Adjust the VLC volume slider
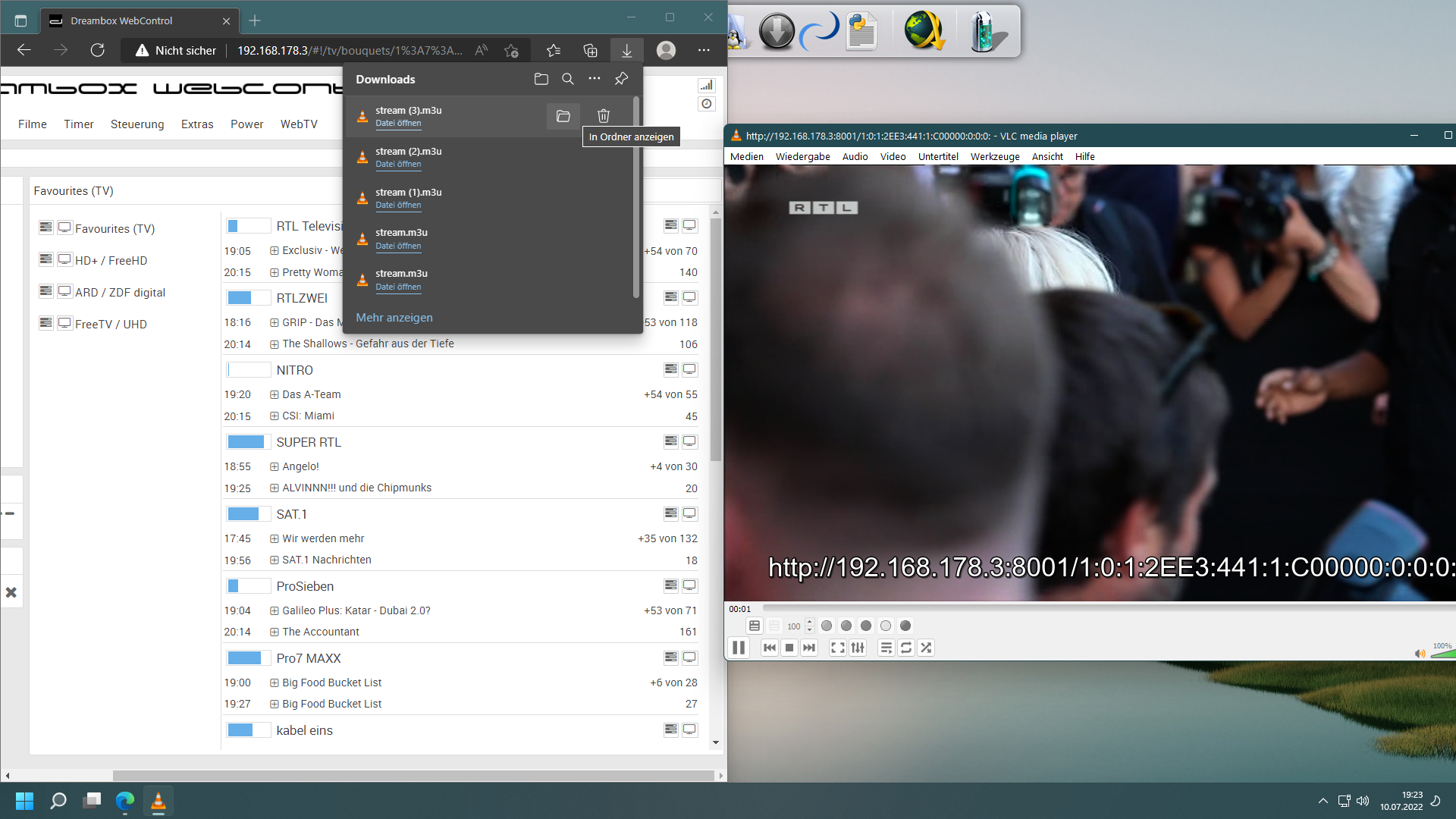 click(1442, 653)
